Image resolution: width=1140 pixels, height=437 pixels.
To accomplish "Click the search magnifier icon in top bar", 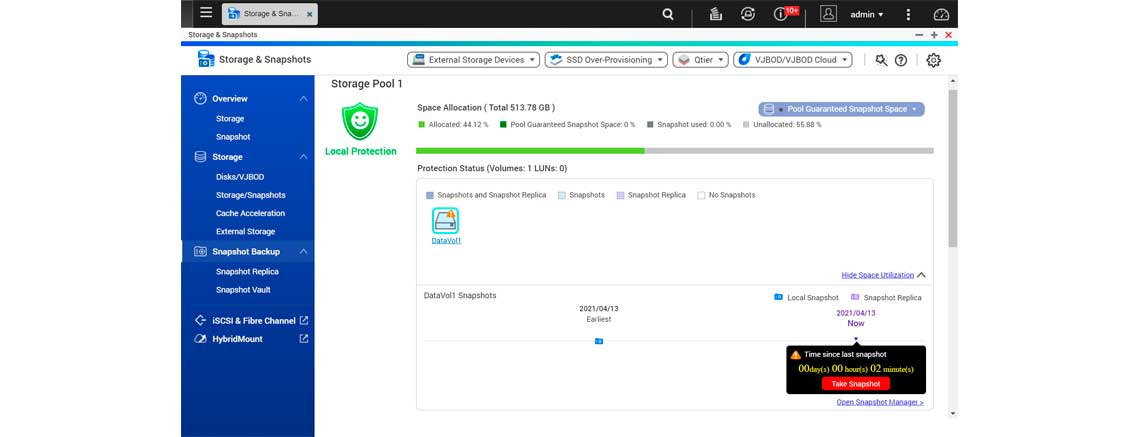I will (668, 14).
